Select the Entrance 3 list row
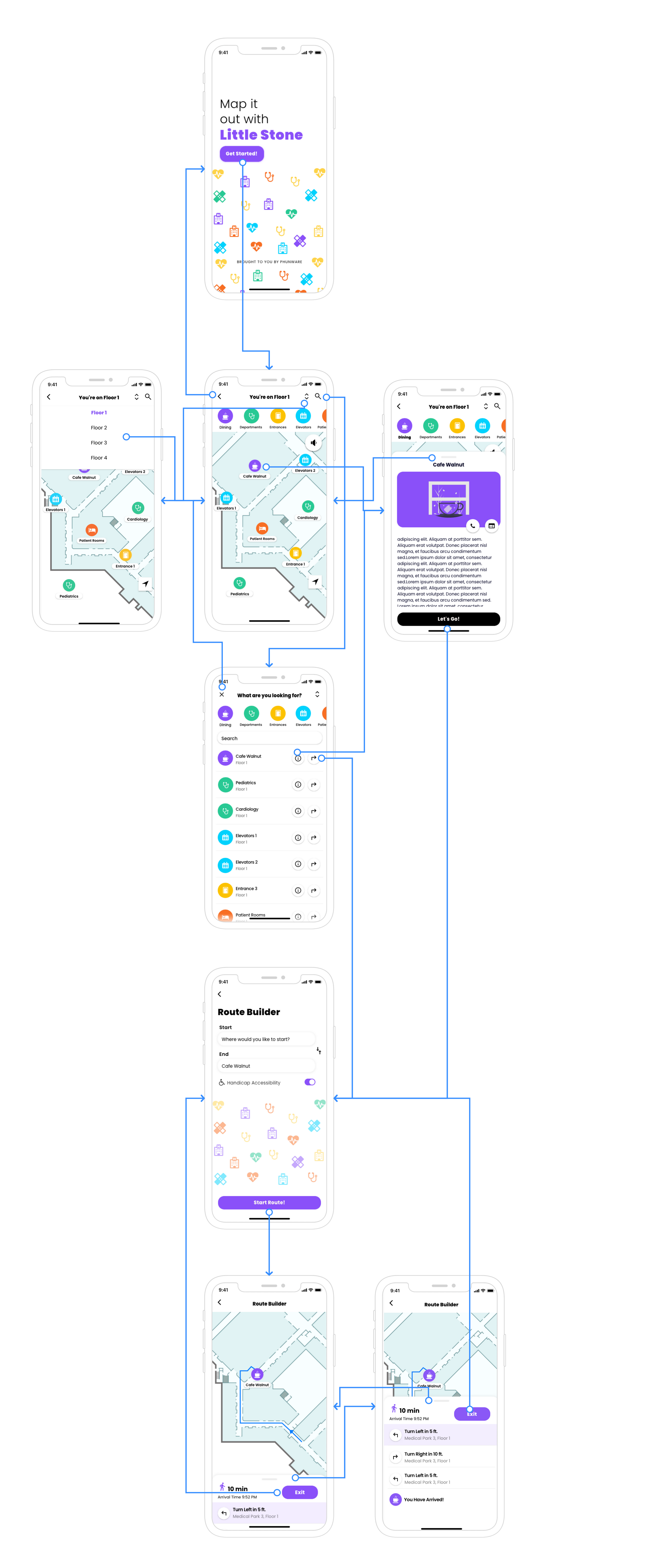Screen dimensions: 669x1568 (269, 891)
